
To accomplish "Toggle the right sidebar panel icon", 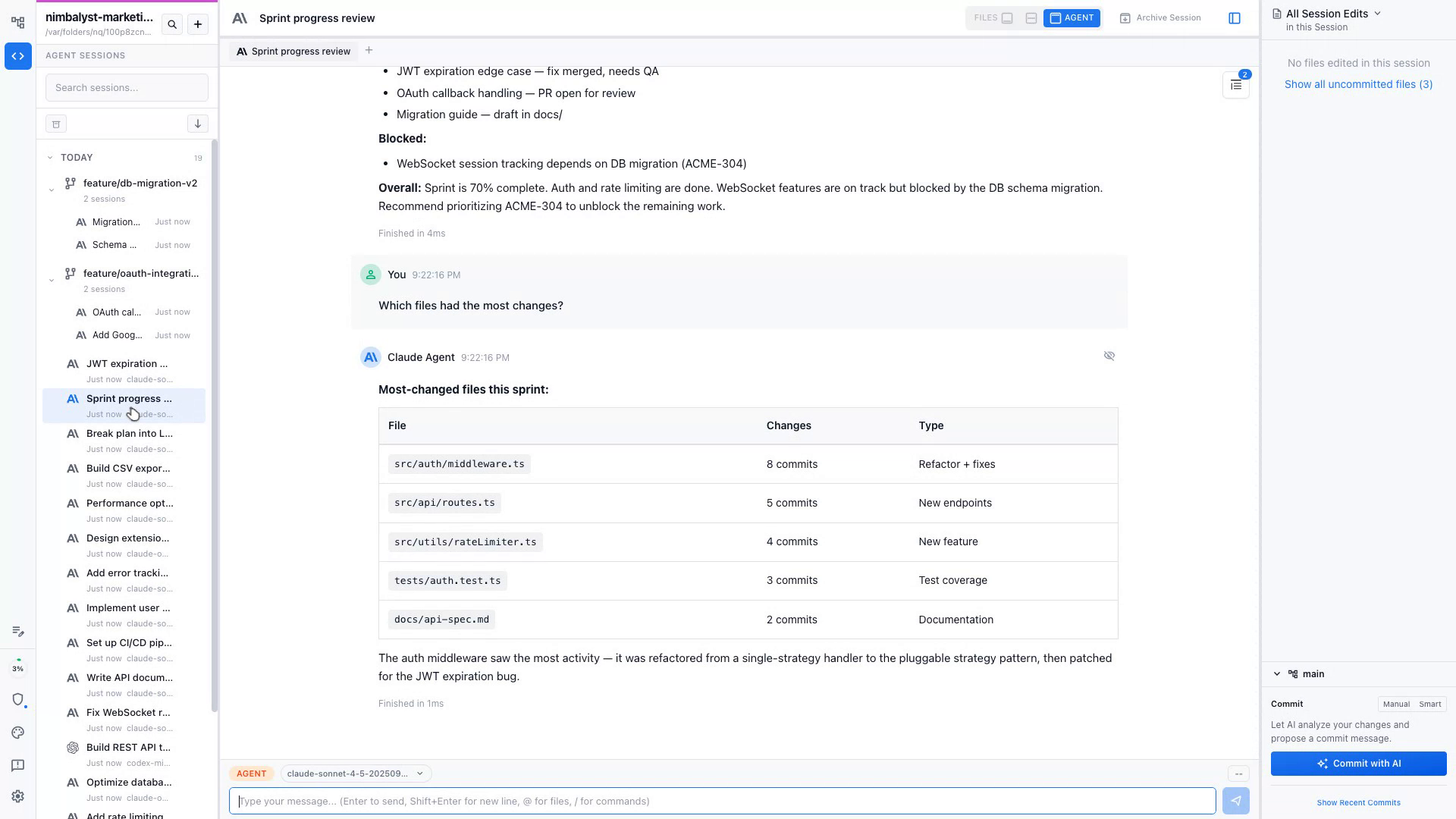I will (1235, 18).
